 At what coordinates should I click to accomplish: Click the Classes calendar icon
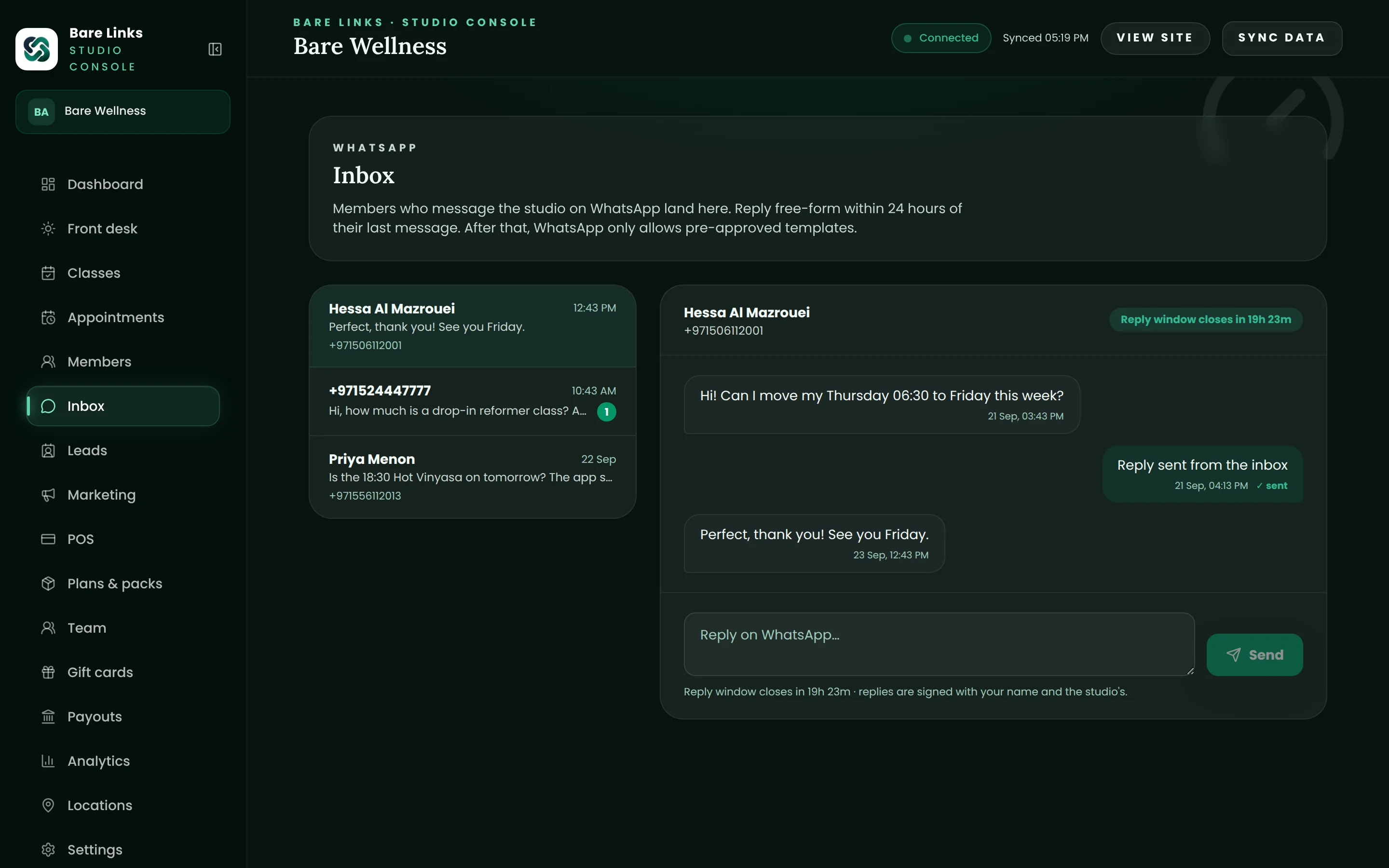(x=48, y=273)
